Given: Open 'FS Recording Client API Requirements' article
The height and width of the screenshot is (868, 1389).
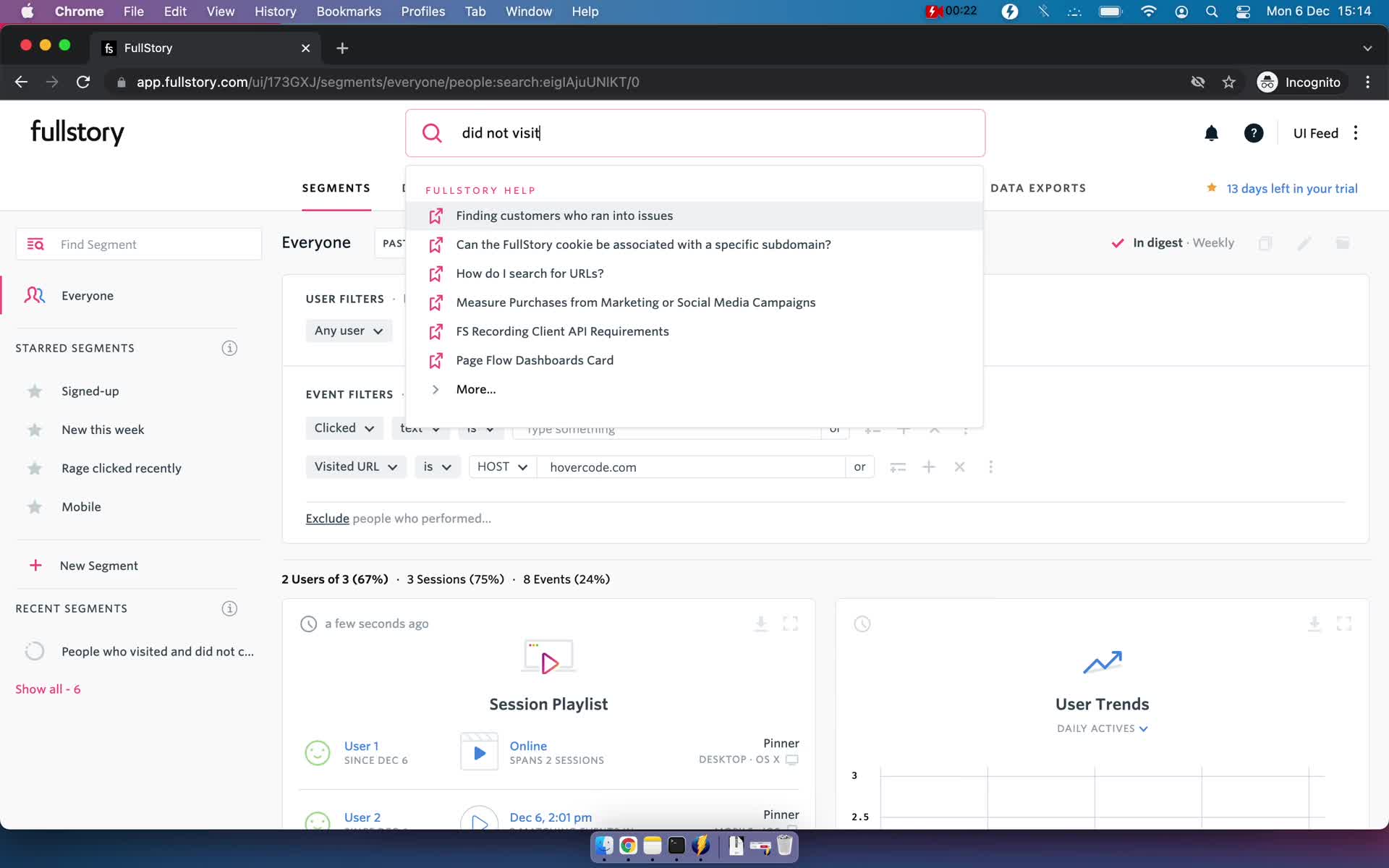Looking at the screenshot, I should click(694, 331).
